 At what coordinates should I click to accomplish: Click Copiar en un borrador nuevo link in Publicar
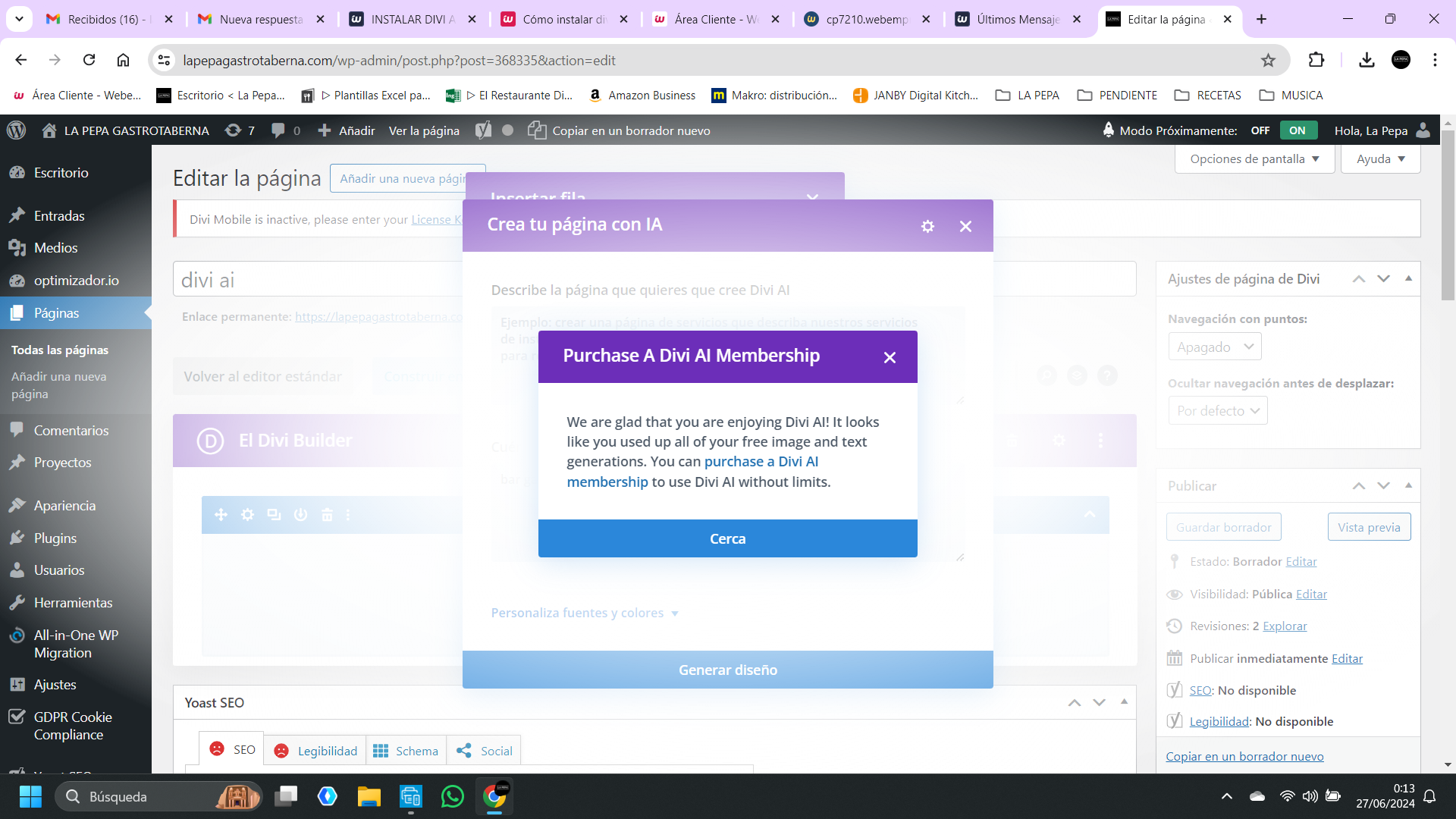[1244, 756]
